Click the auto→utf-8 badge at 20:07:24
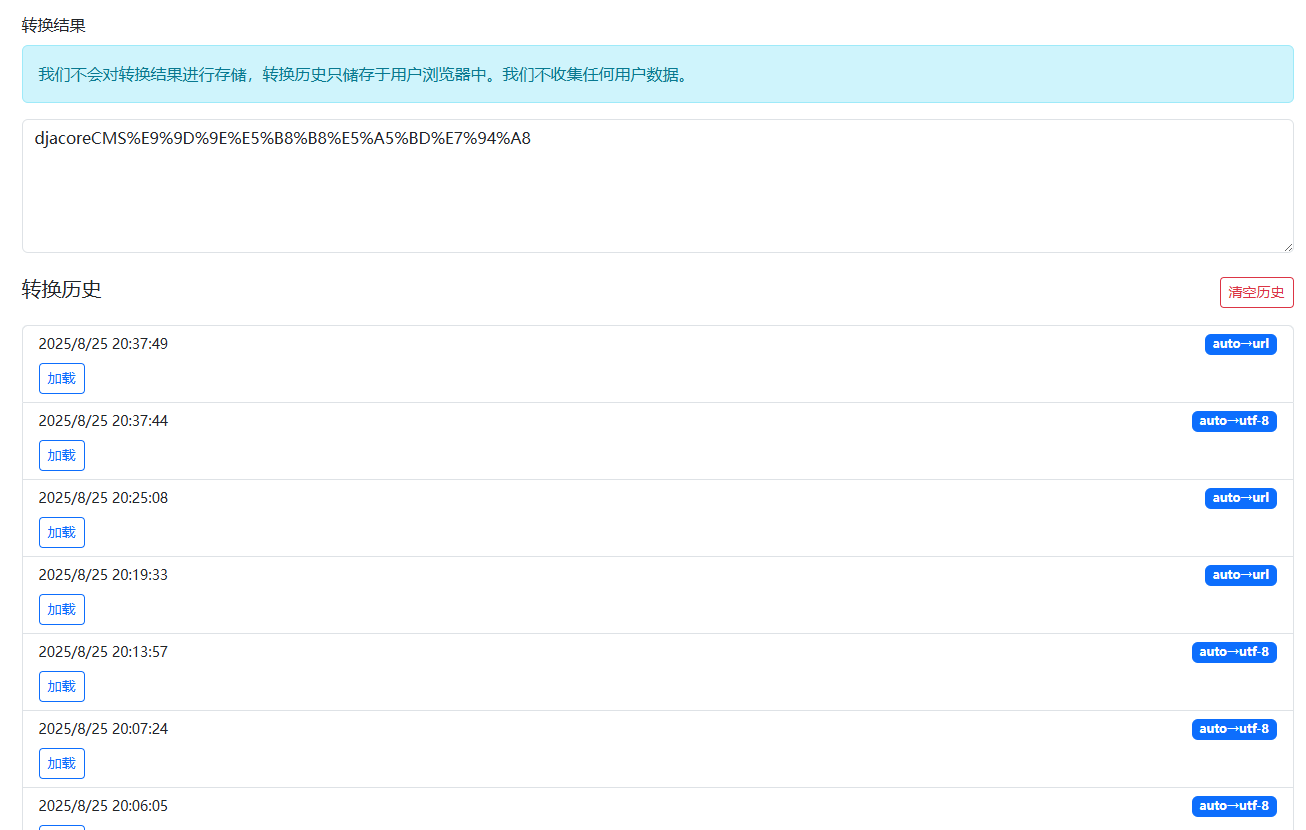 click(1233, 729)
